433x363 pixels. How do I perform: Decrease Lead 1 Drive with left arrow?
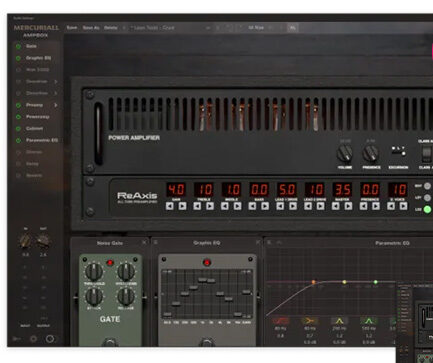[x=280, y=206]
